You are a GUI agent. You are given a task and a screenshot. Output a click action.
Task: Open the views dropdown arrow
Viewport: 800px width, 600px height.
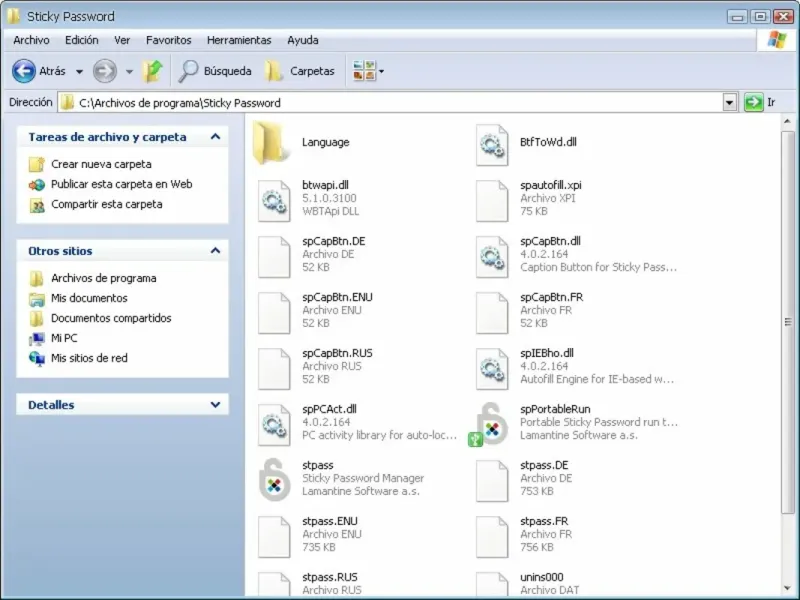[381, 71]
